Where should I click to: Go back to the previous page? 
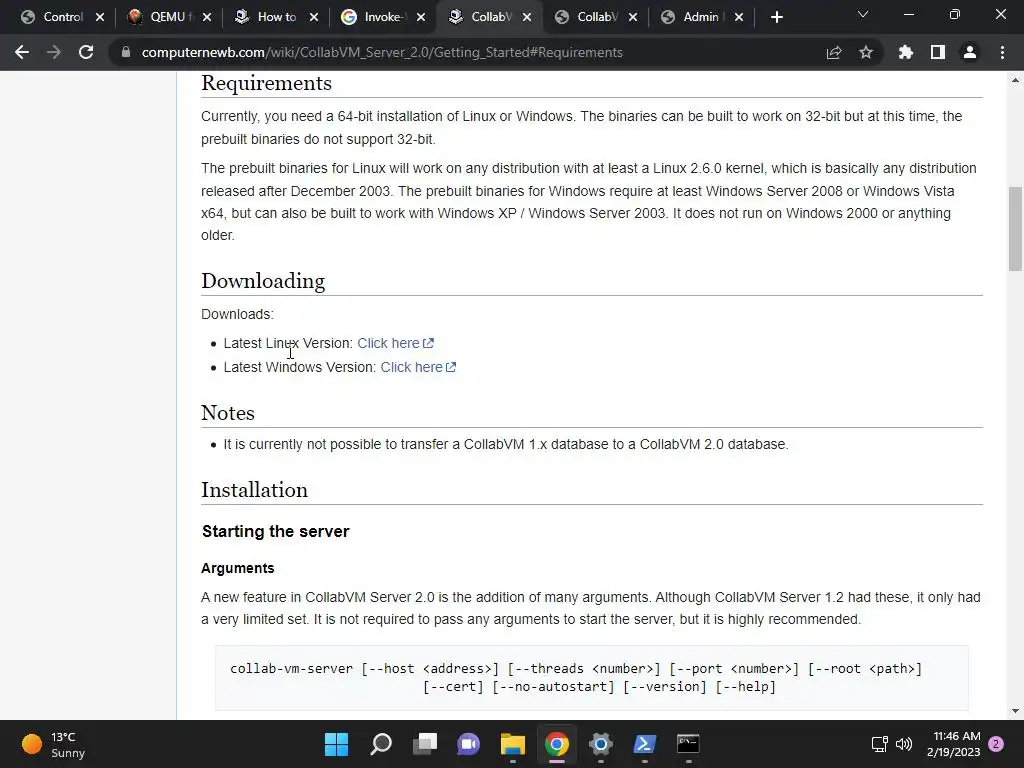point(22,52)
